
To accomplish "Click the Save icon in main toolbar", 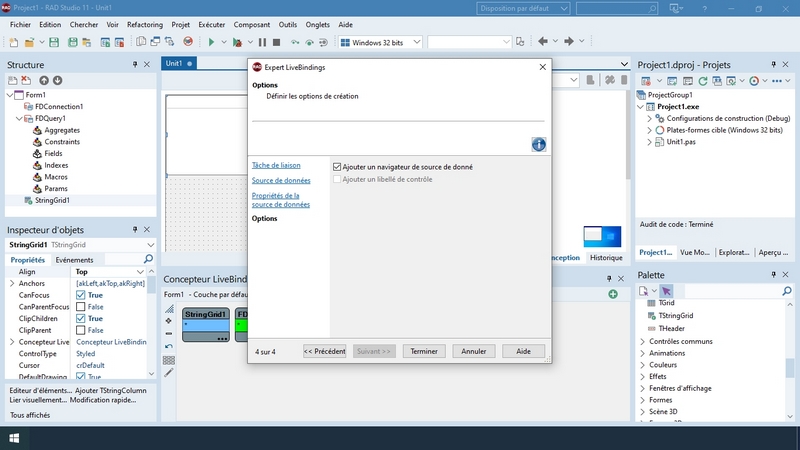I will (54, 42).
